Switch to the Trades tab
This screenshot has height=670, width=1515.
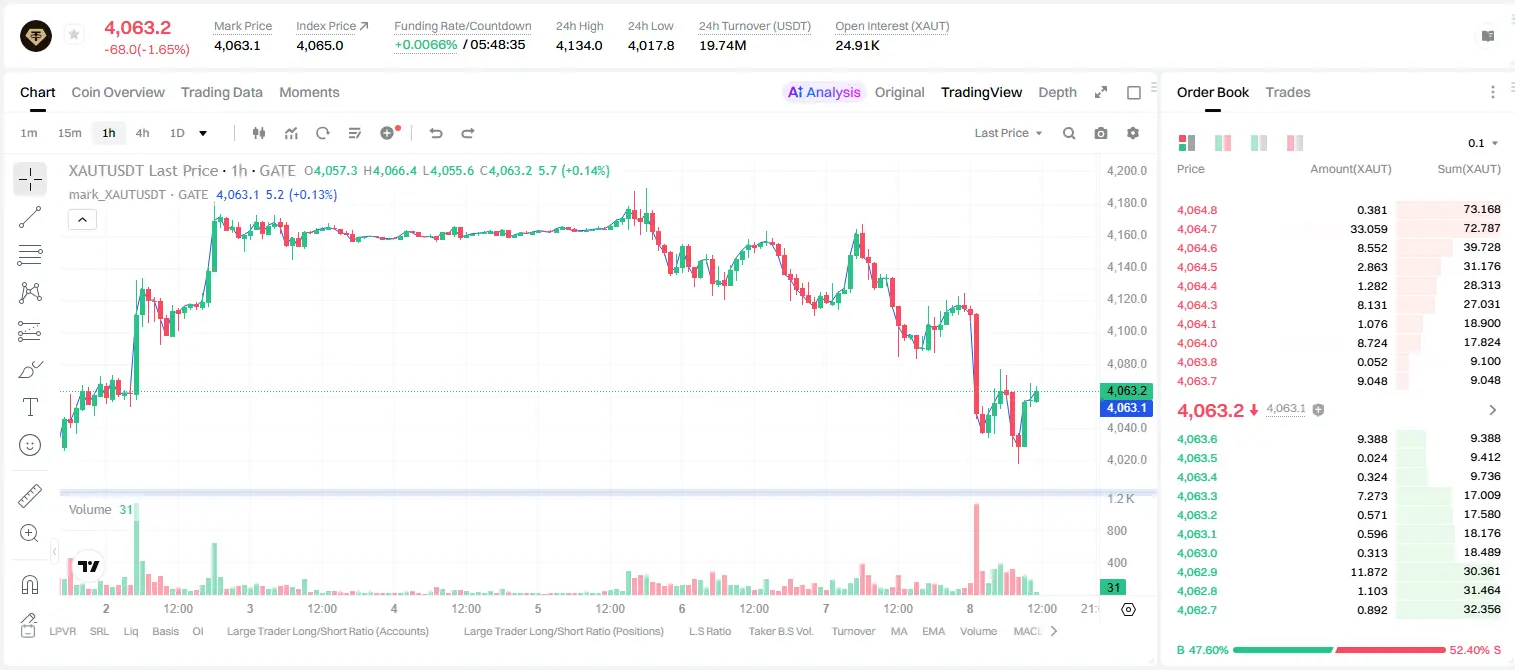[1287, 92]
